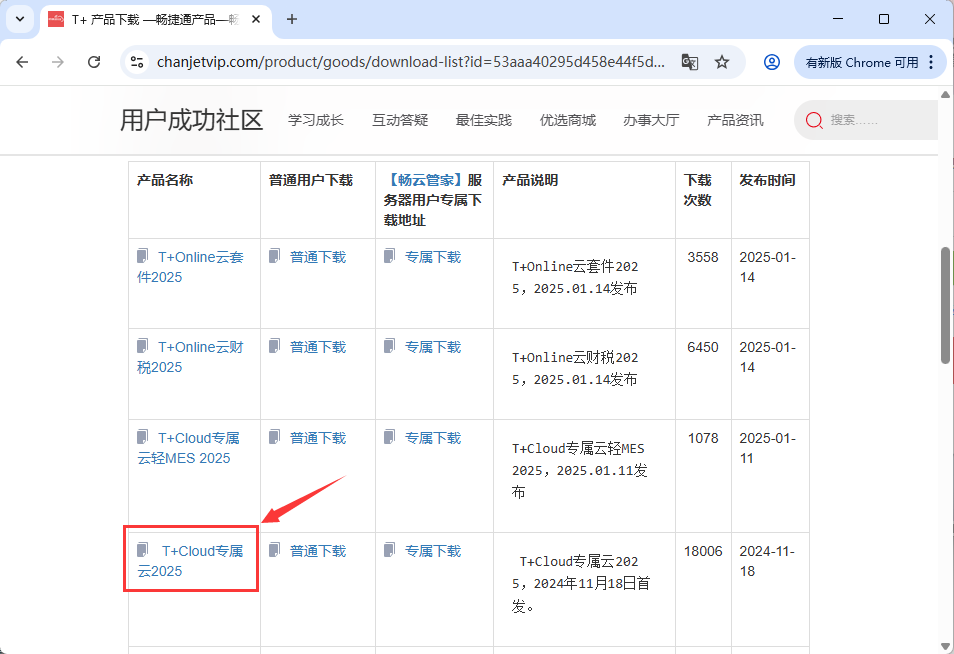The height and width of the screenshot is (654, 954).
Task: Open the 学习成长 menu
Action: pos(316,120)
